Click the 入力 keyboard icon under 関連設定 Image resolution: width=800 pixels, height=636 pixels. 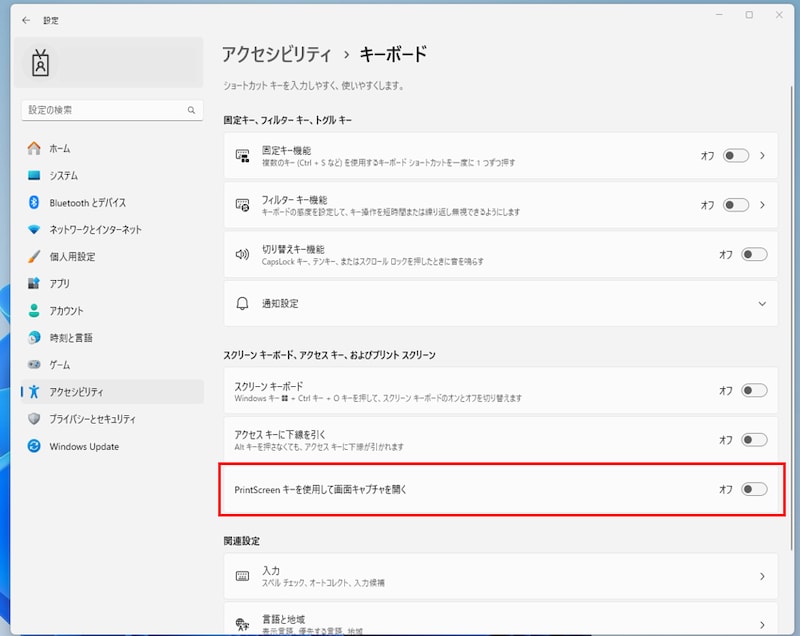click(x=241, y=575)
